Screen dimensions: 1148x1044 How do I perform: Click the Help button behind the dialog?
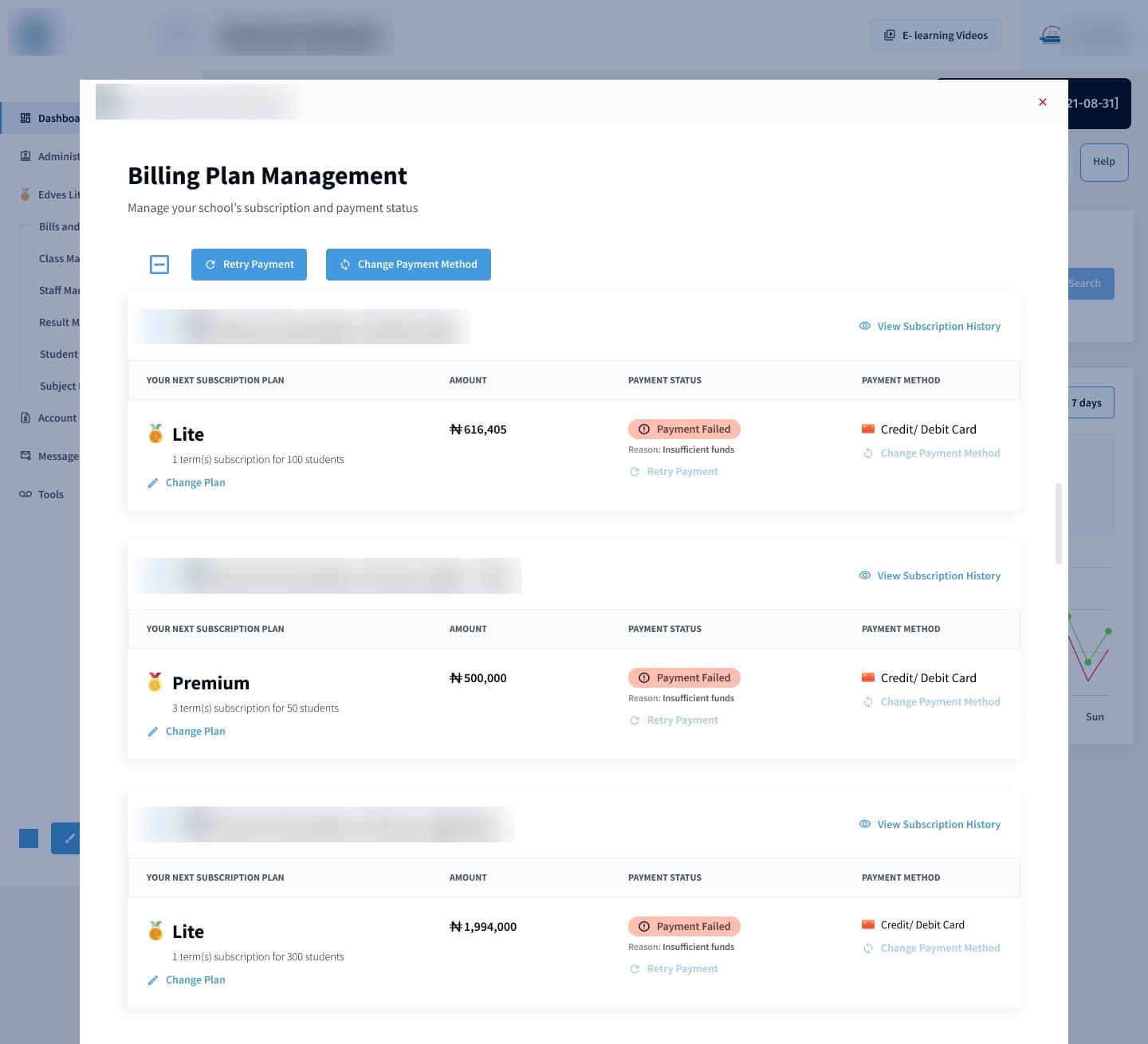tap(1104, 162)
